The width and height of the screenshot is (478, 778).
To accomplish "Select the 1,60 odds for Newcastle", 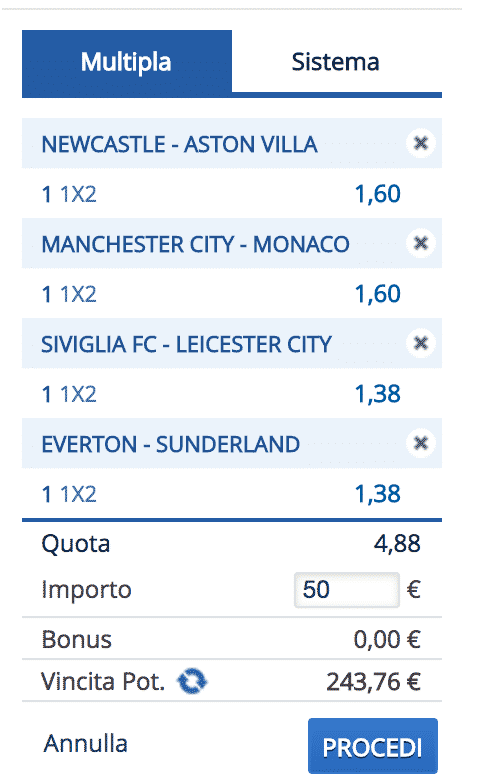I will (377, 194).
